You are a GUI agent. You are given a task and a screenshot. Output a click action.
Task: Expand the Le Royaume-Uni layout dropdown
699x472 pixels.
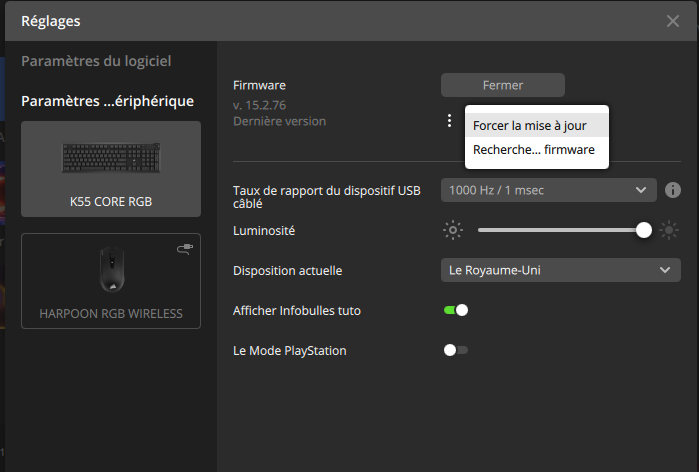[x=561, y=270]
